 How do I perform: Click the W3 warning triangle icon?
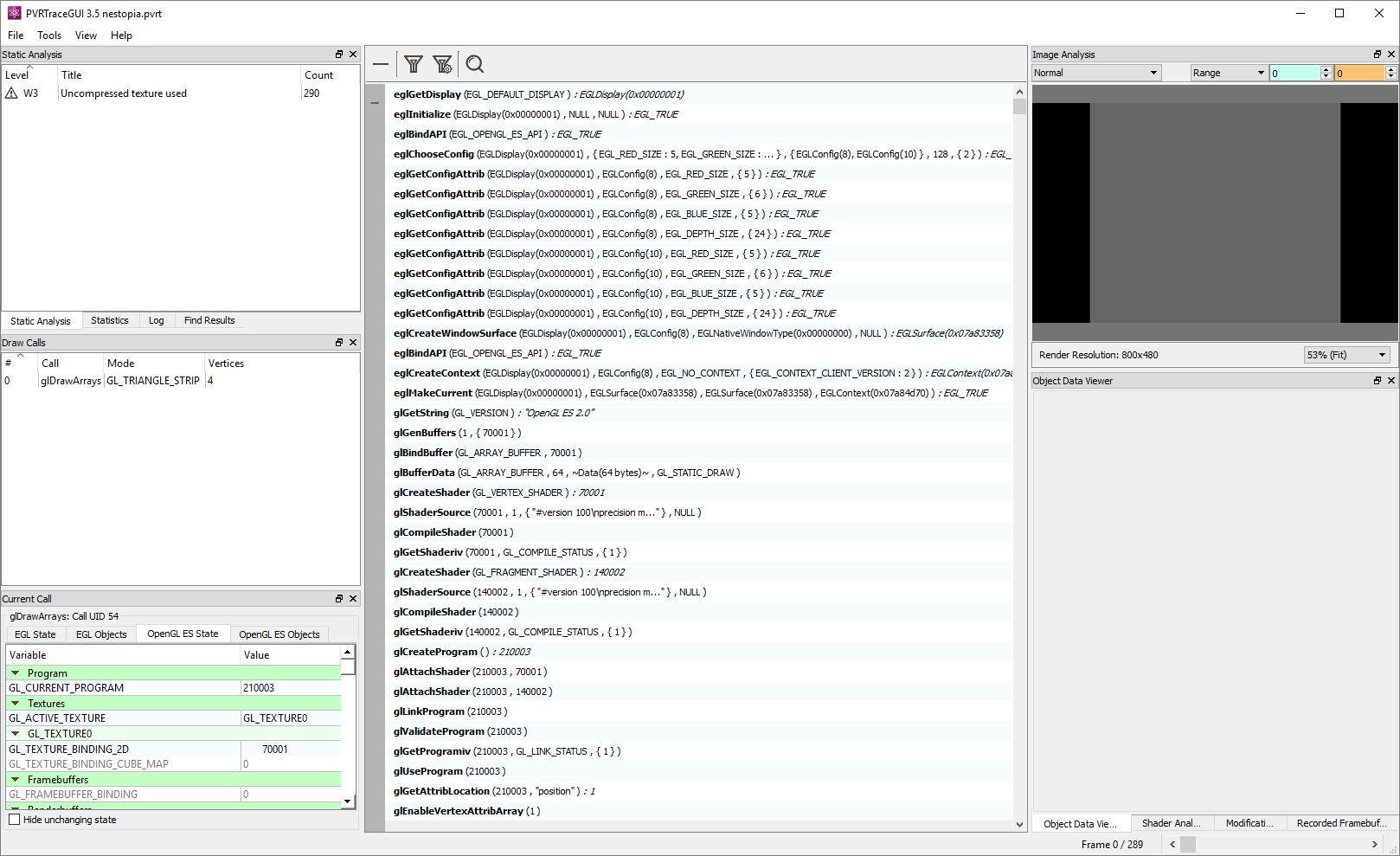click(11, 93)
